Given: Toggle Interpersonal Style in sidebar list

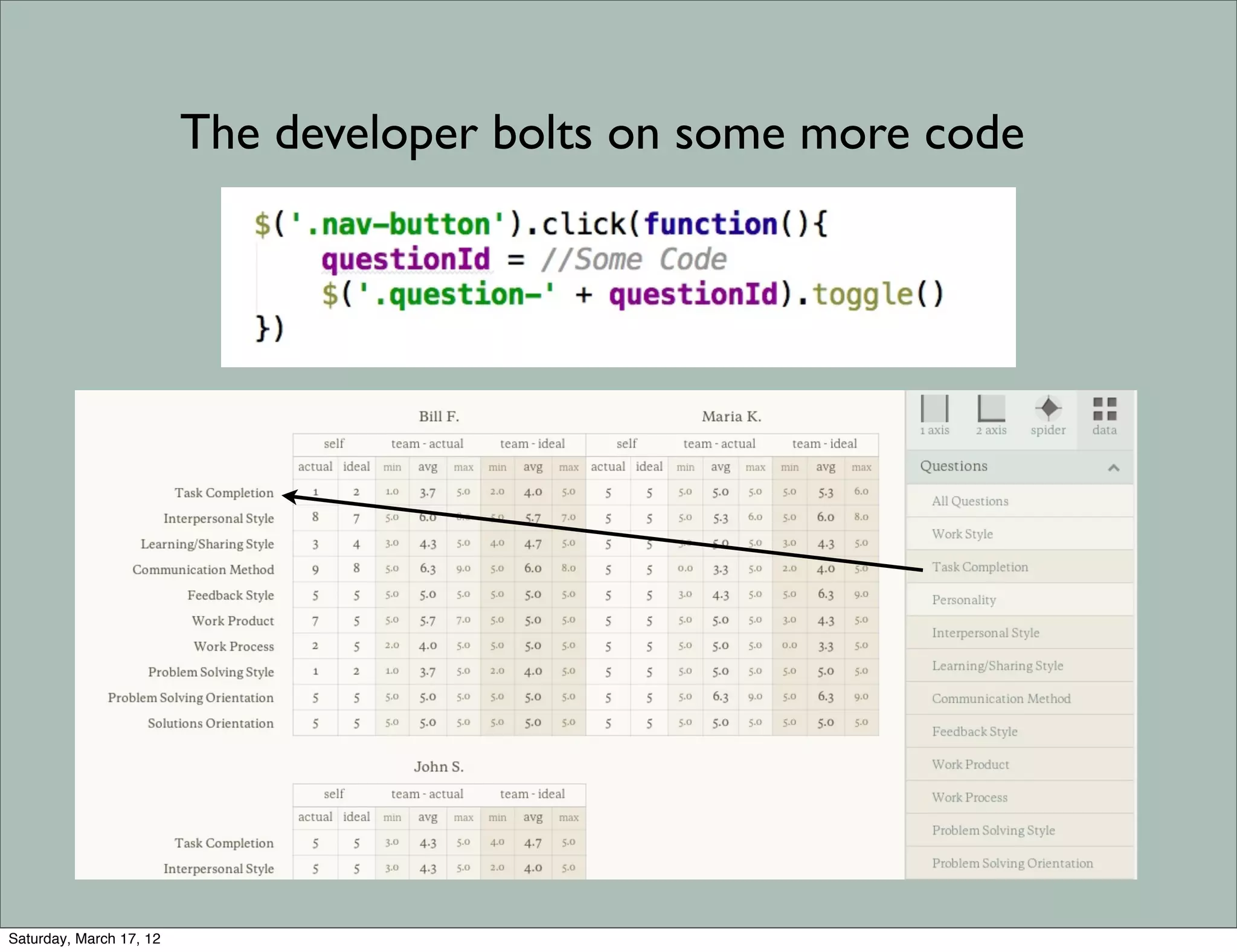Looking at the screenshot, I should click(1020, 632).
